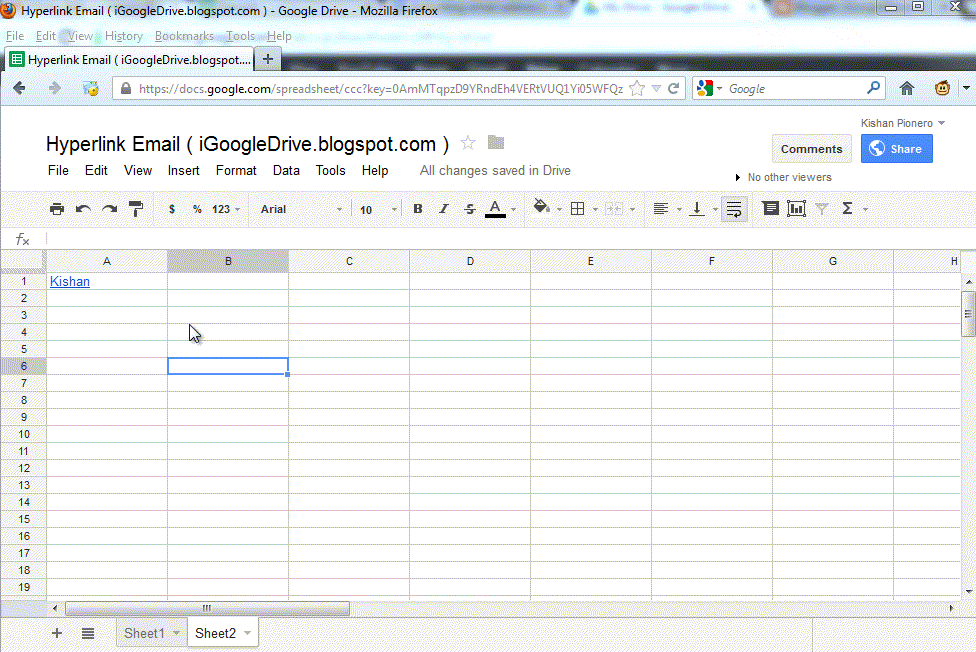Switch to the Sheet2 tab
Viewport: 976px width, 652px height.
[x=216, y=632]
